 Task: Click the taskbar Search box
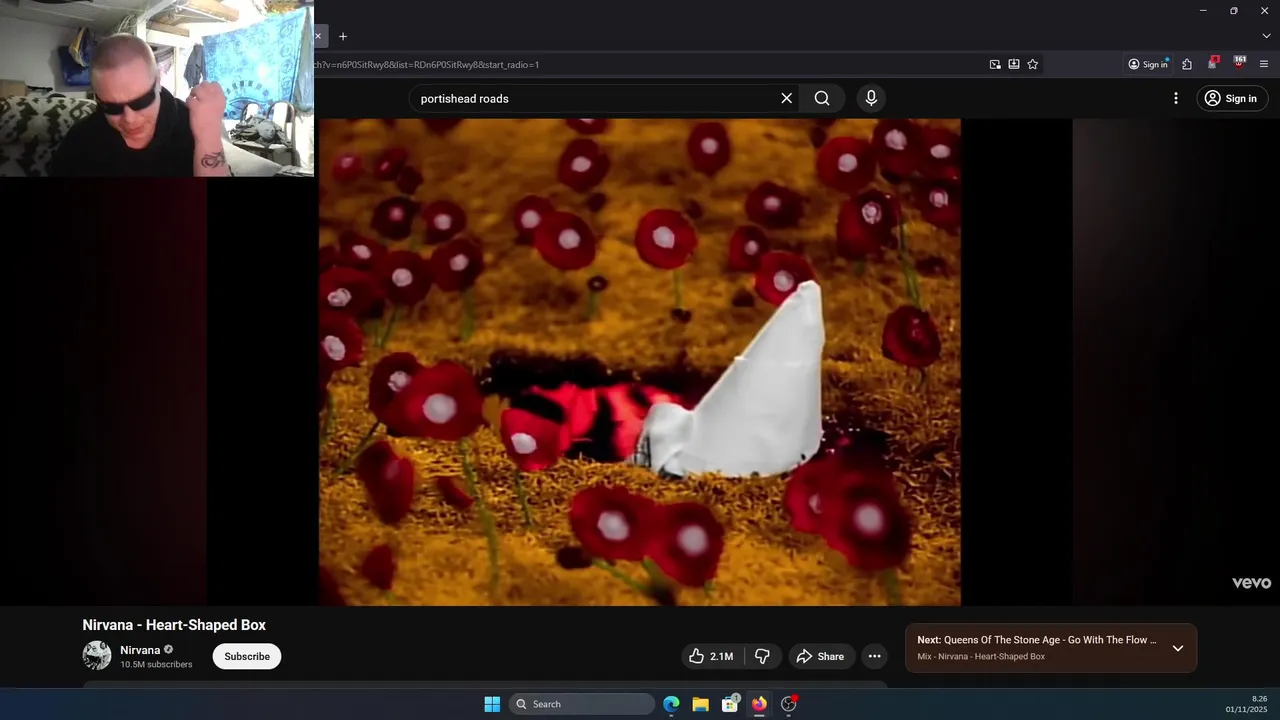click(582, 704)
